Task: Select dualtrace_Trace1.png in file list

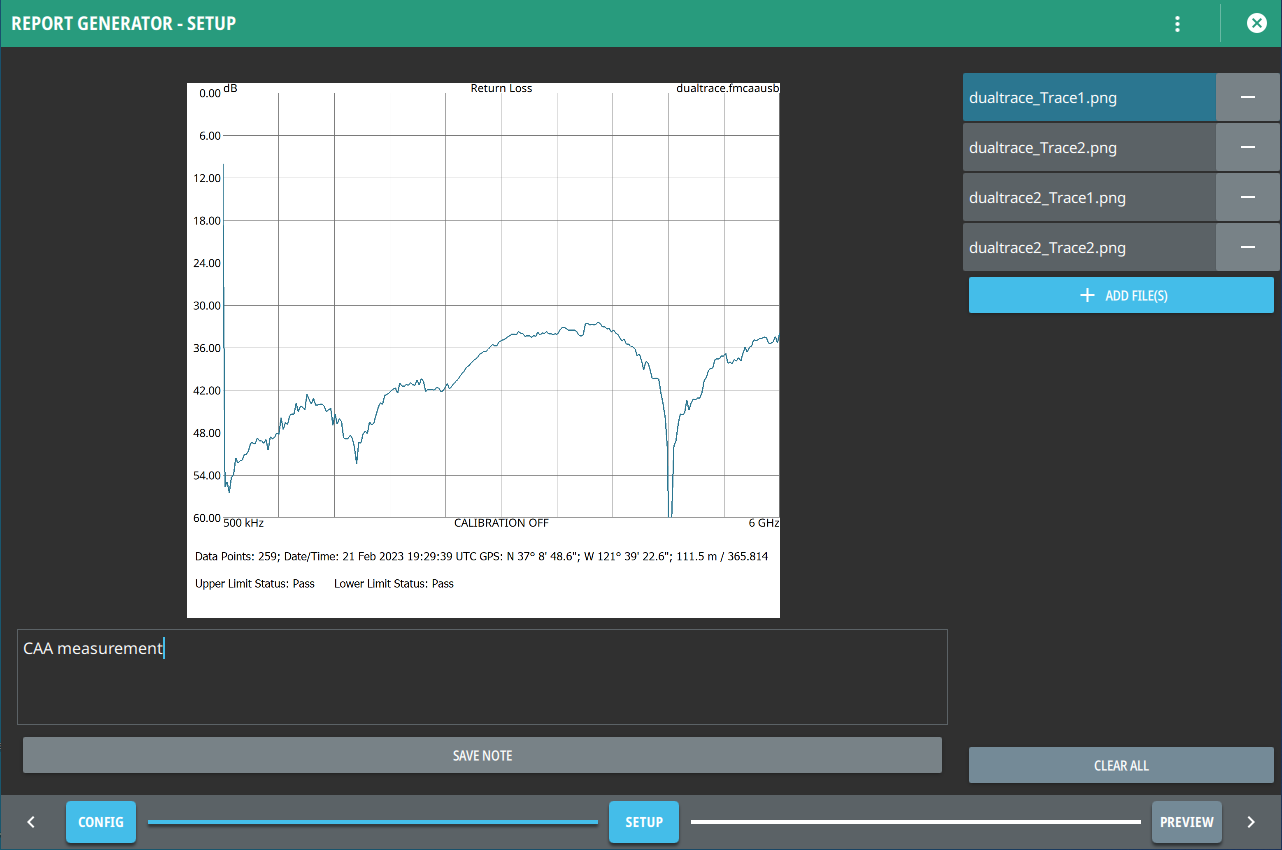Action: (x=1088, y=98)
